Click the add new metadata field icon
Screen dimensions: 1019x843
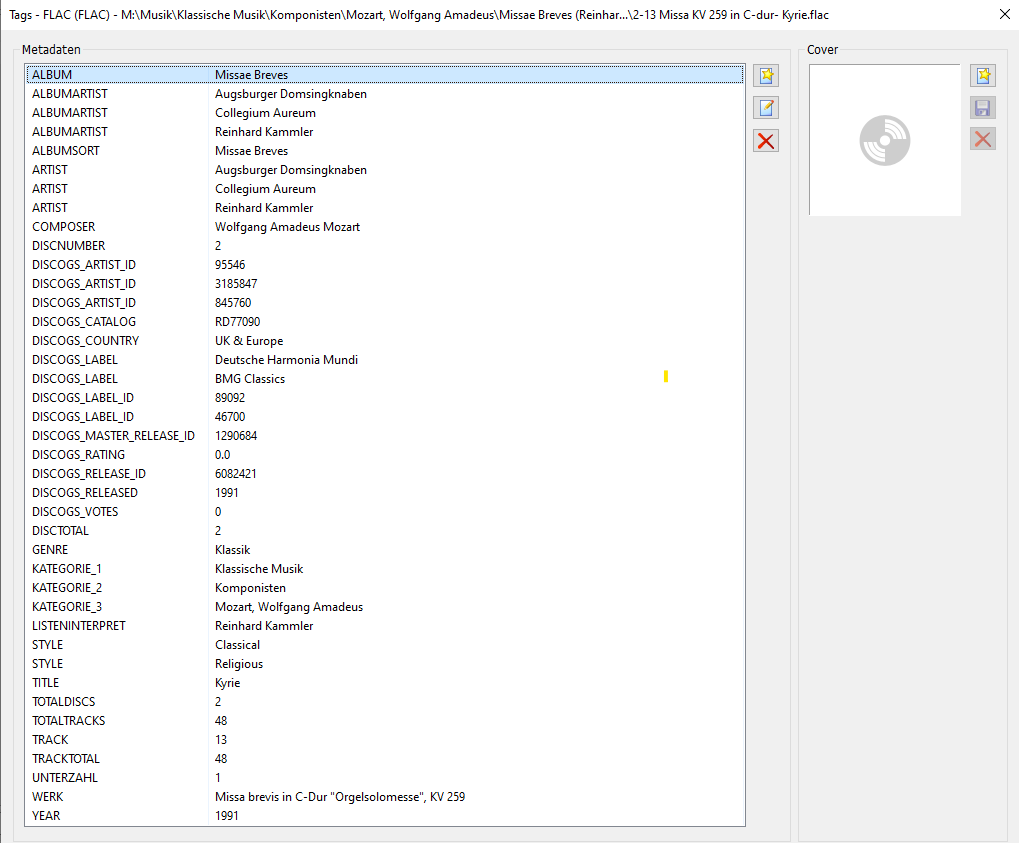pyautogui.click(x=766, y=76)
